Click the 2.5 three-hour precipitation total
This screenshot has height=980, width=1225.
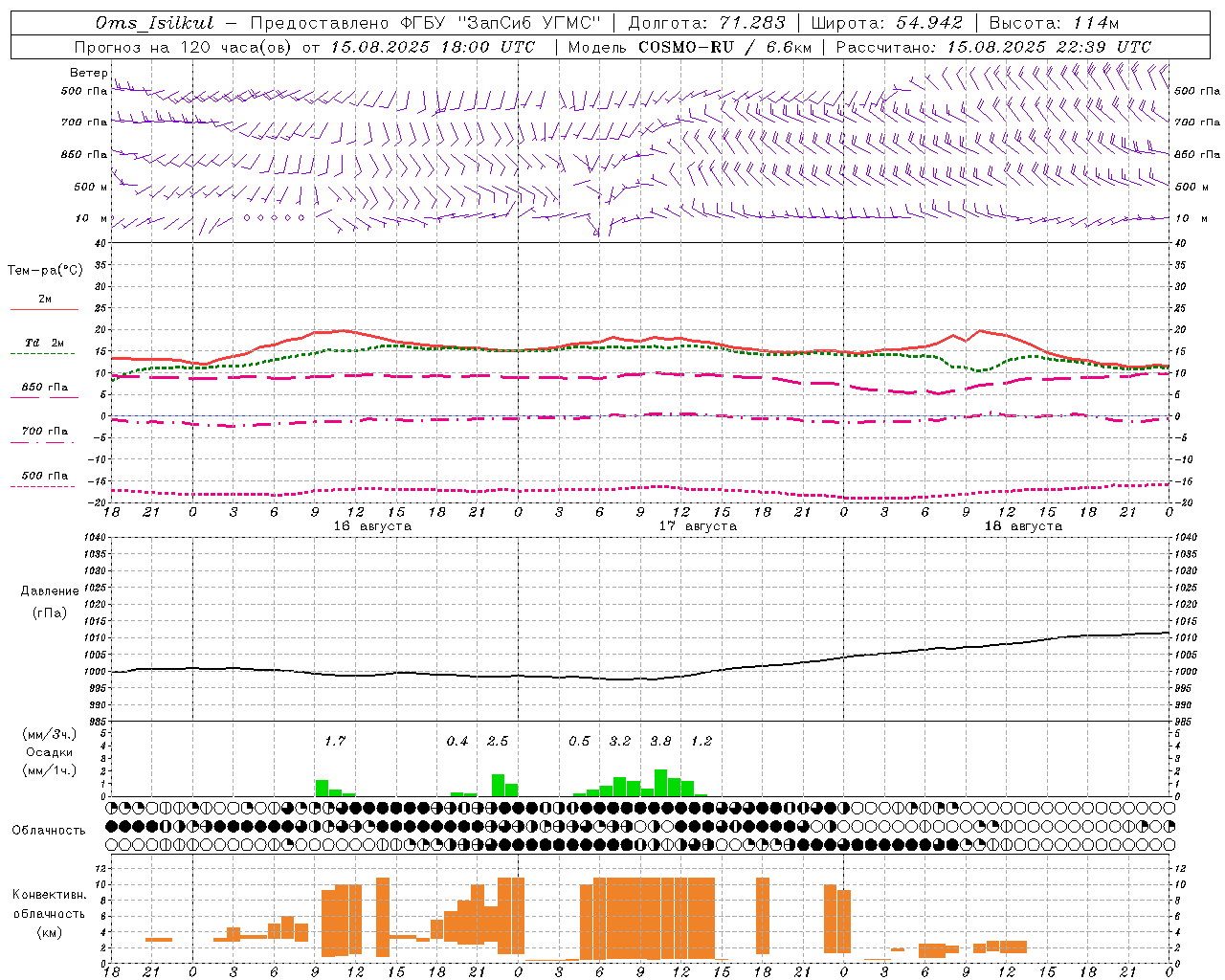pos(498,741)
